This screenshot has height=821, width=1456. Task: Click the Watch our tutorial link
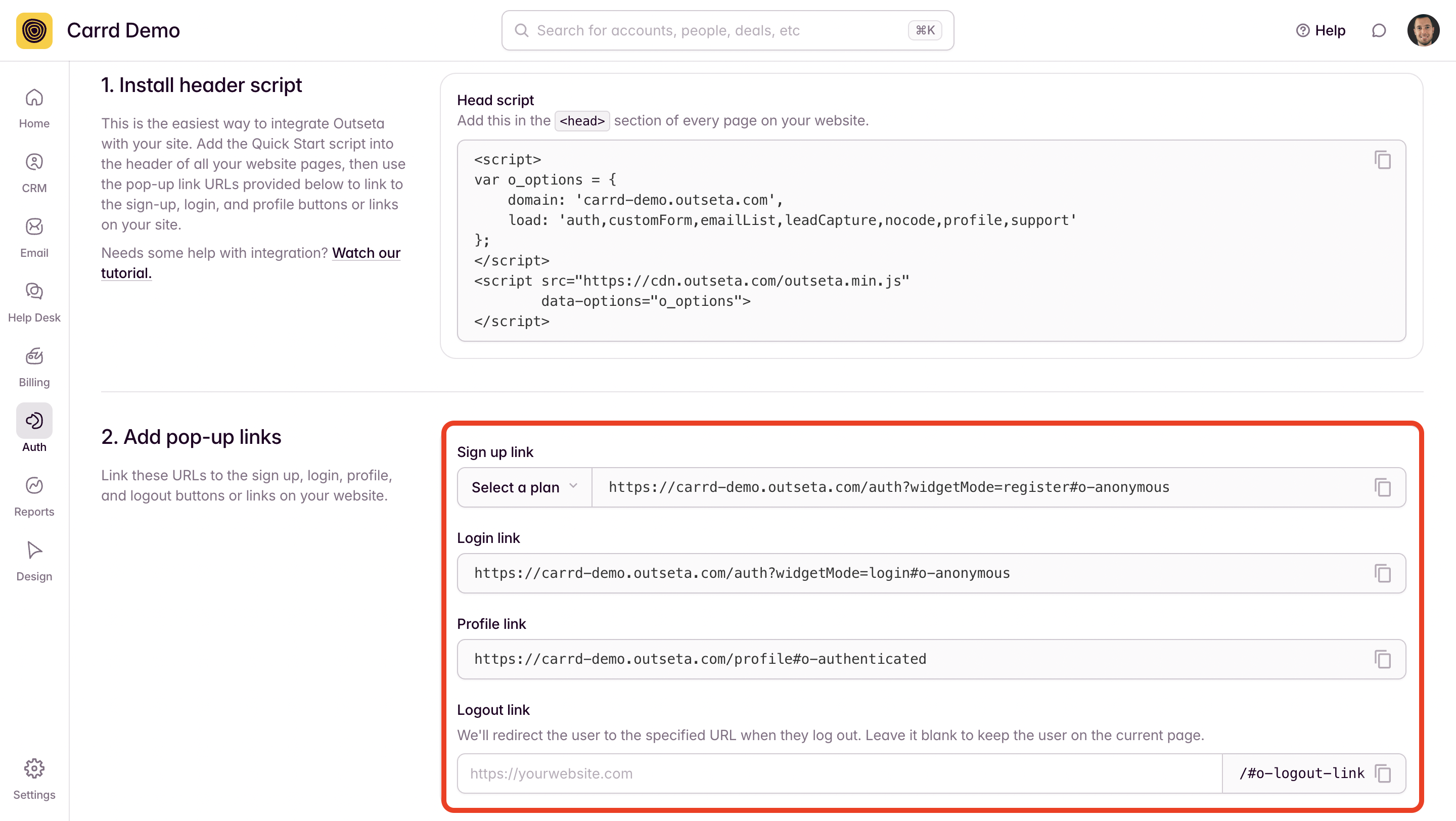click(366, 253)
